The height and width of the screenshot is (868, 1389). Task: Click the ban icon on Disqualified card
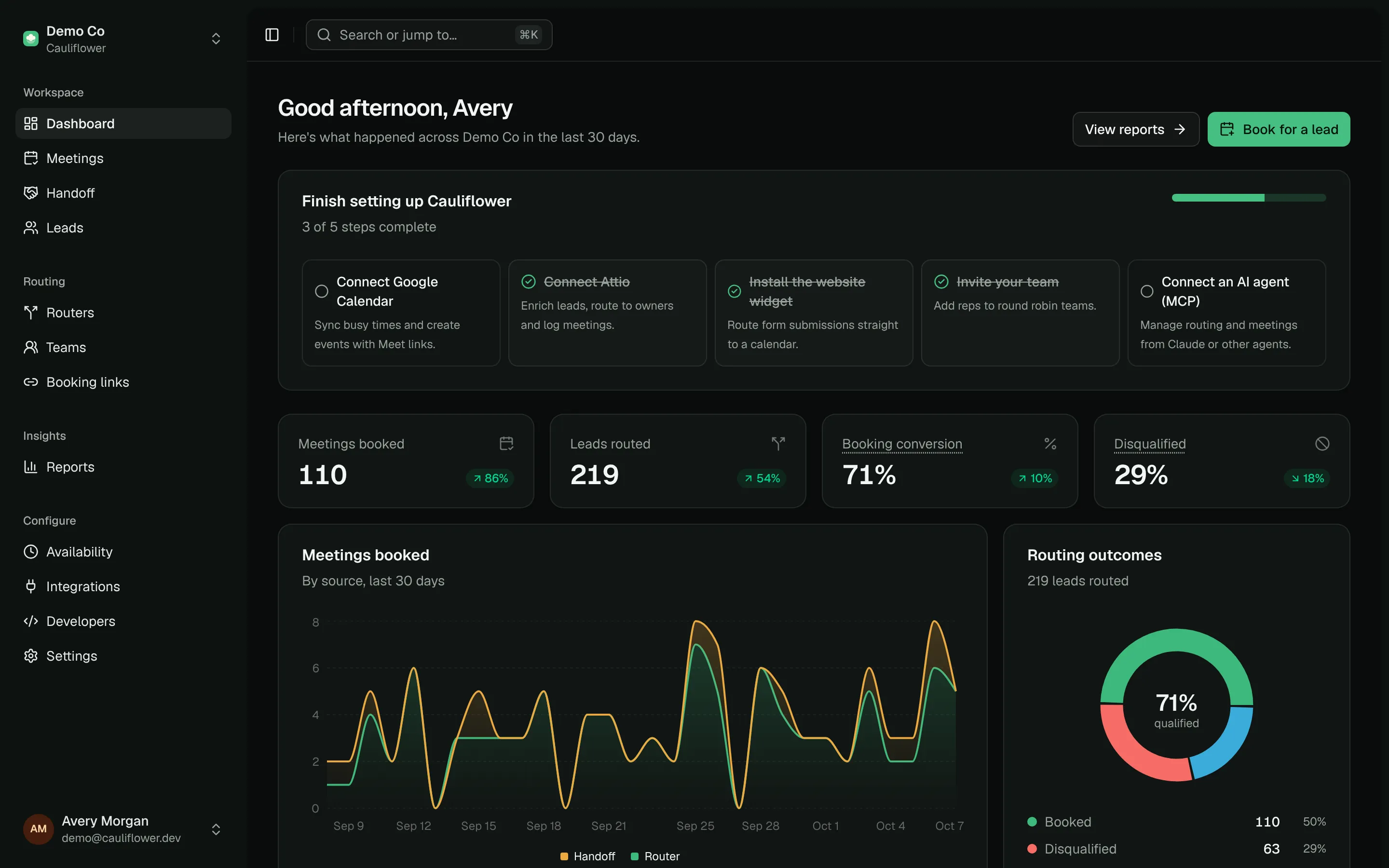(x=1322, y=443)
